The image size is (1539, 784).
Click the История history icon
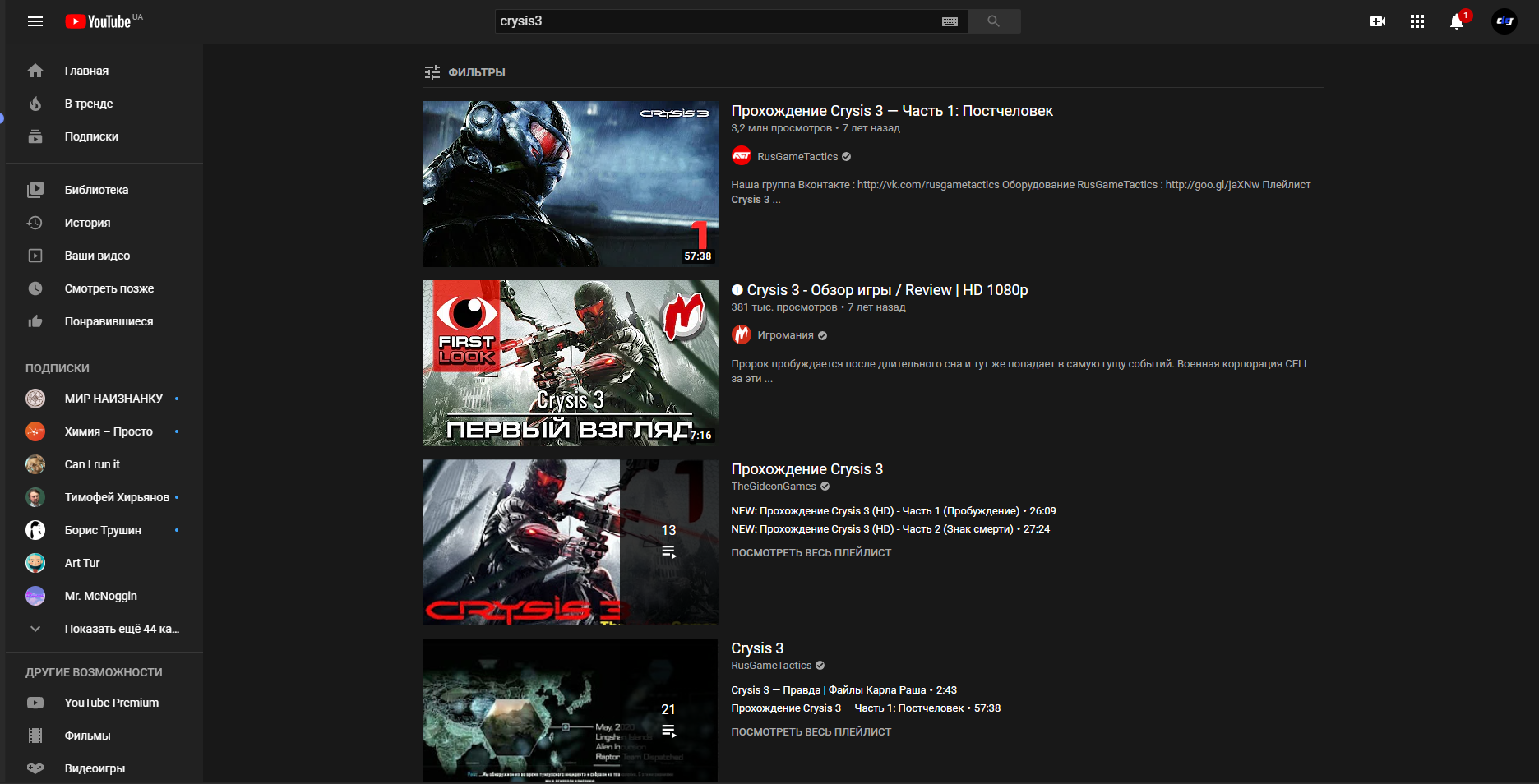point(35,223)
